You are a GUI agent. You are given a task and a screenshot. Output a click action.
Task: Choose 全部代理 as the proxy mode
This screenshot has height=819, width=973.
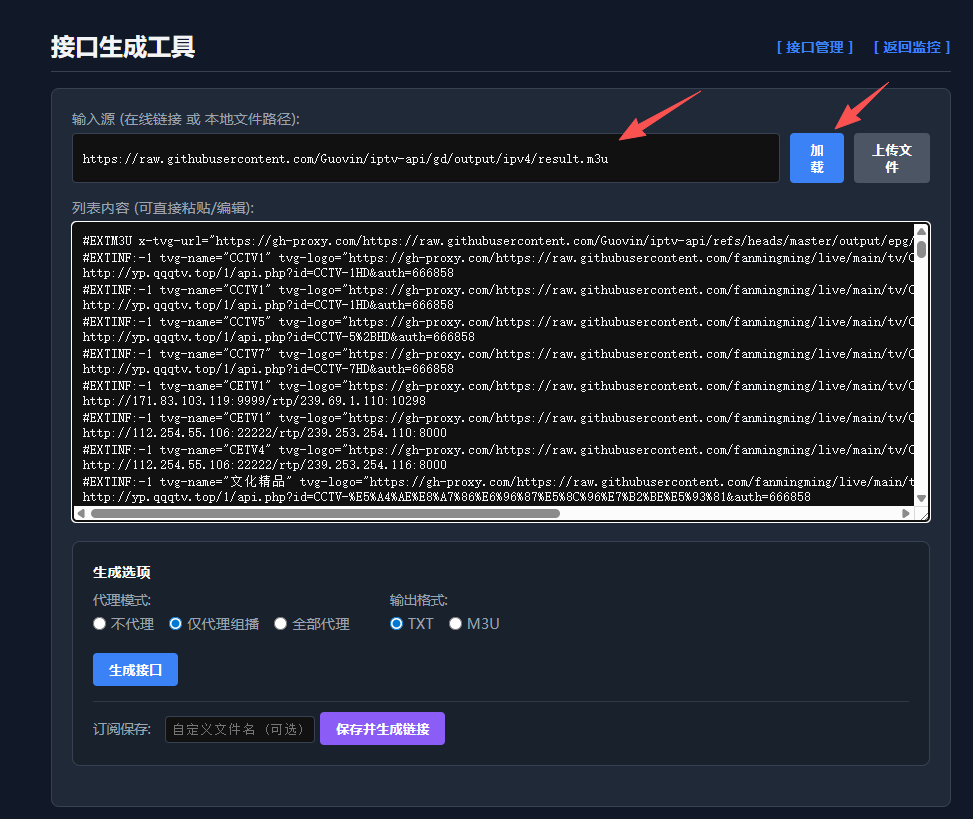[280, 623]
